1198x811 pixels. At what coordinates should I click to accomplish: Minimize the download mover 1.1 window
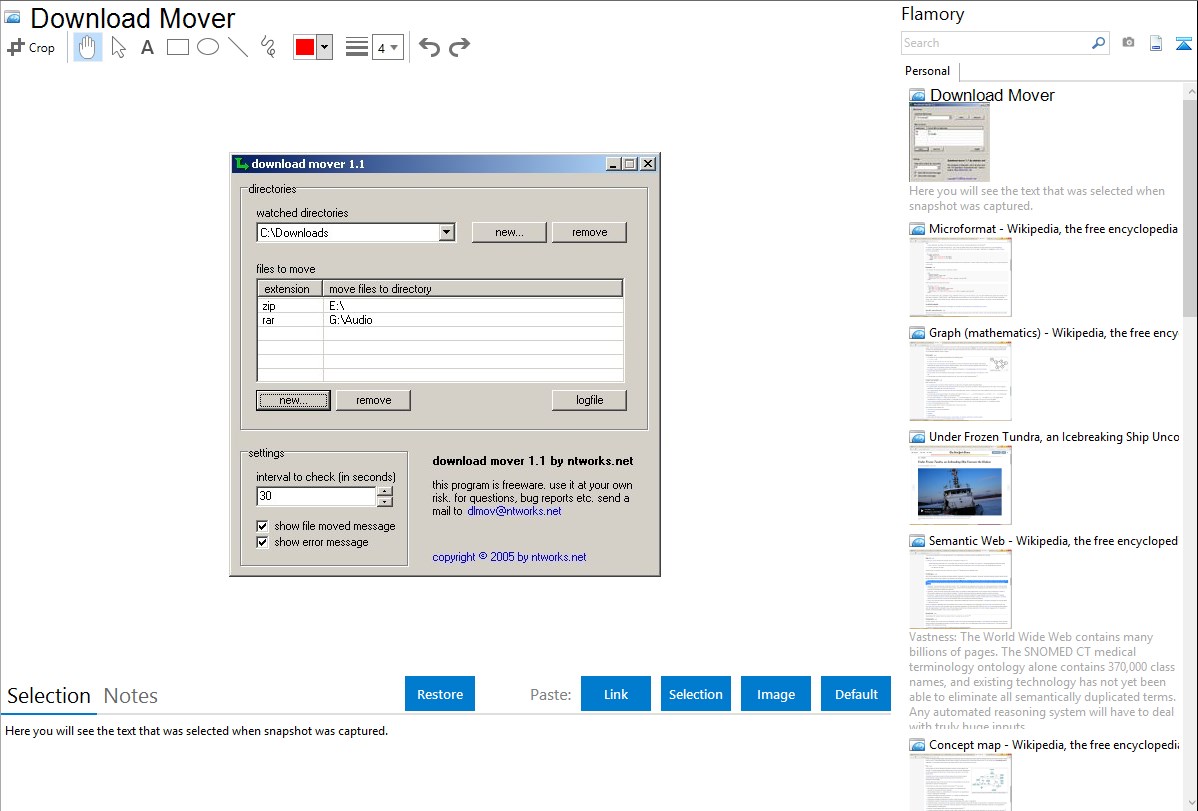click(x=614, y=164)
